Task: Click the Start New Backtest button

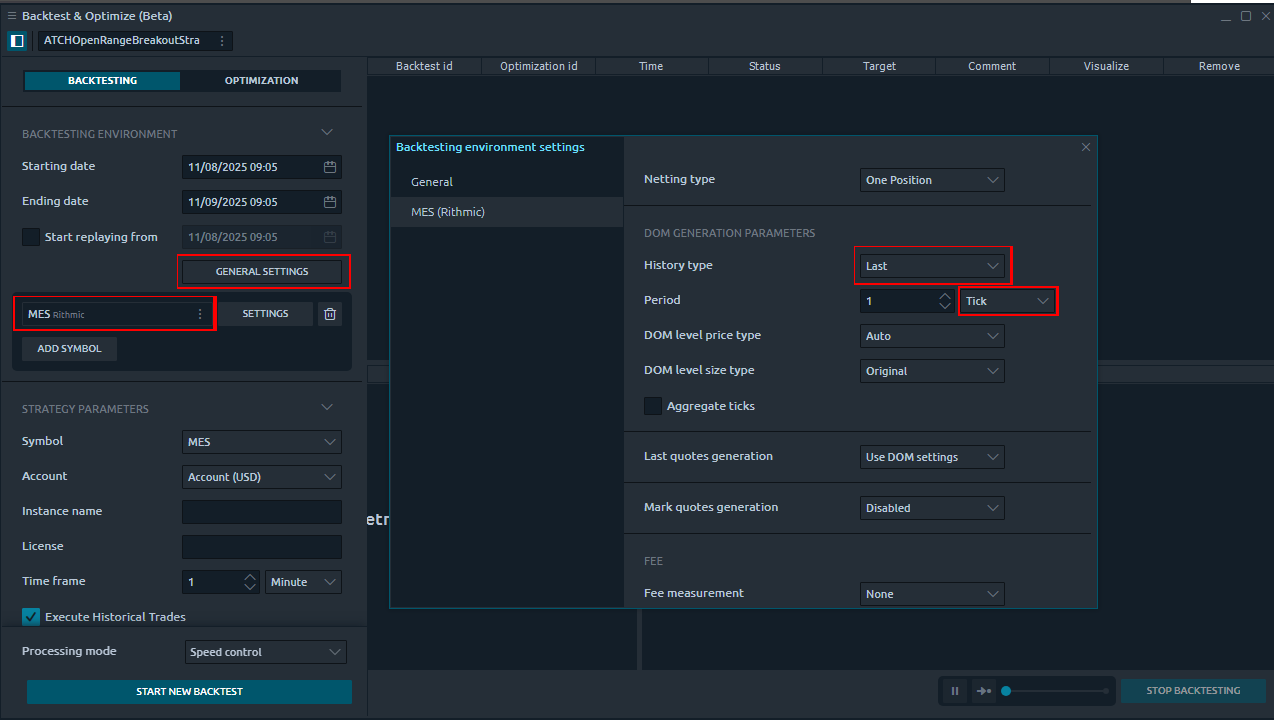Action: point(189,692)
